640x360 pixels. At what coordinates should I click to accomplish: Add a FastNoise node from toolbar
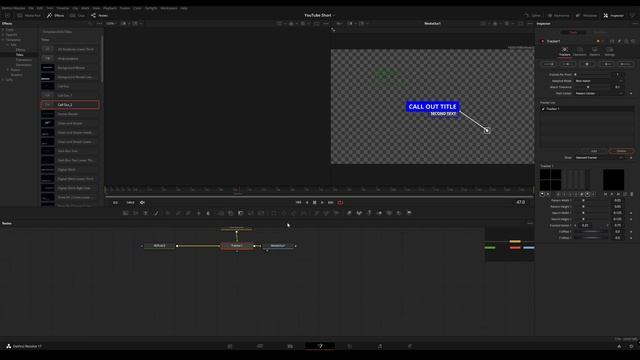click(136, 213)
